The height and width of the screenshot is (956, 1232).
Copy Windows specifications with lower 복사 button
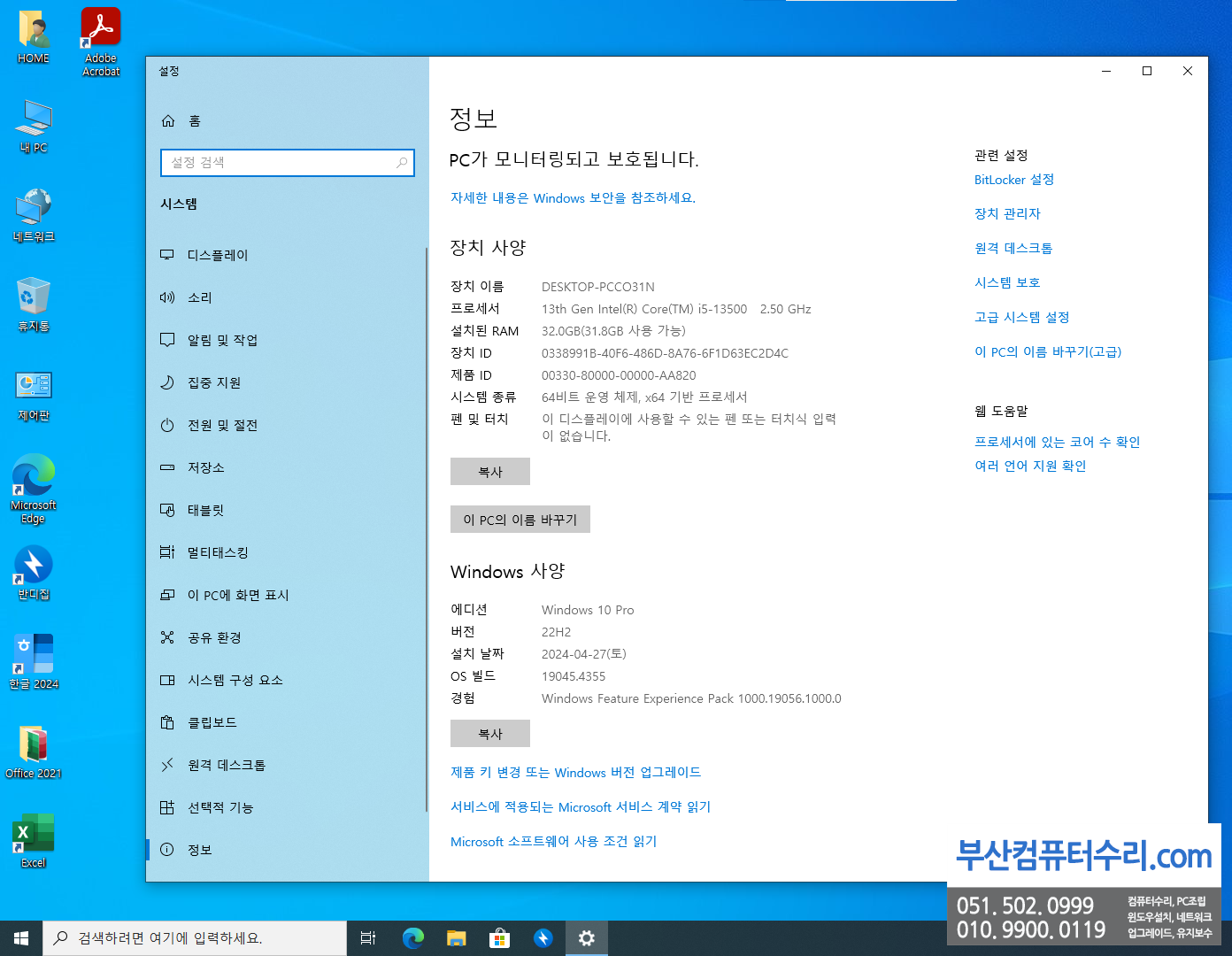point(490,734)
